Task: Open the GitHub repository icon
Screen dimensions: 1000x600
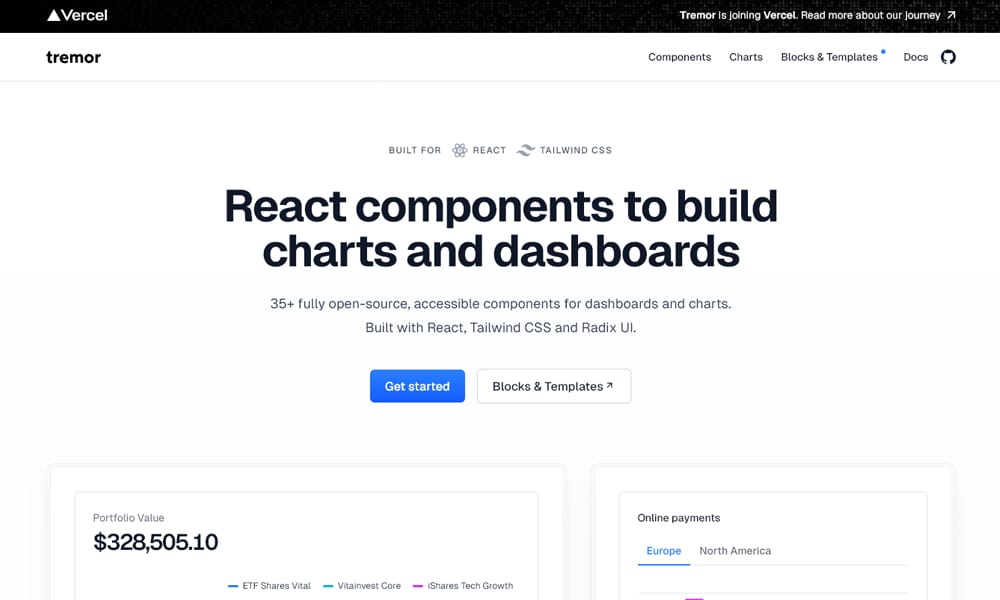Action: point(946,57)
